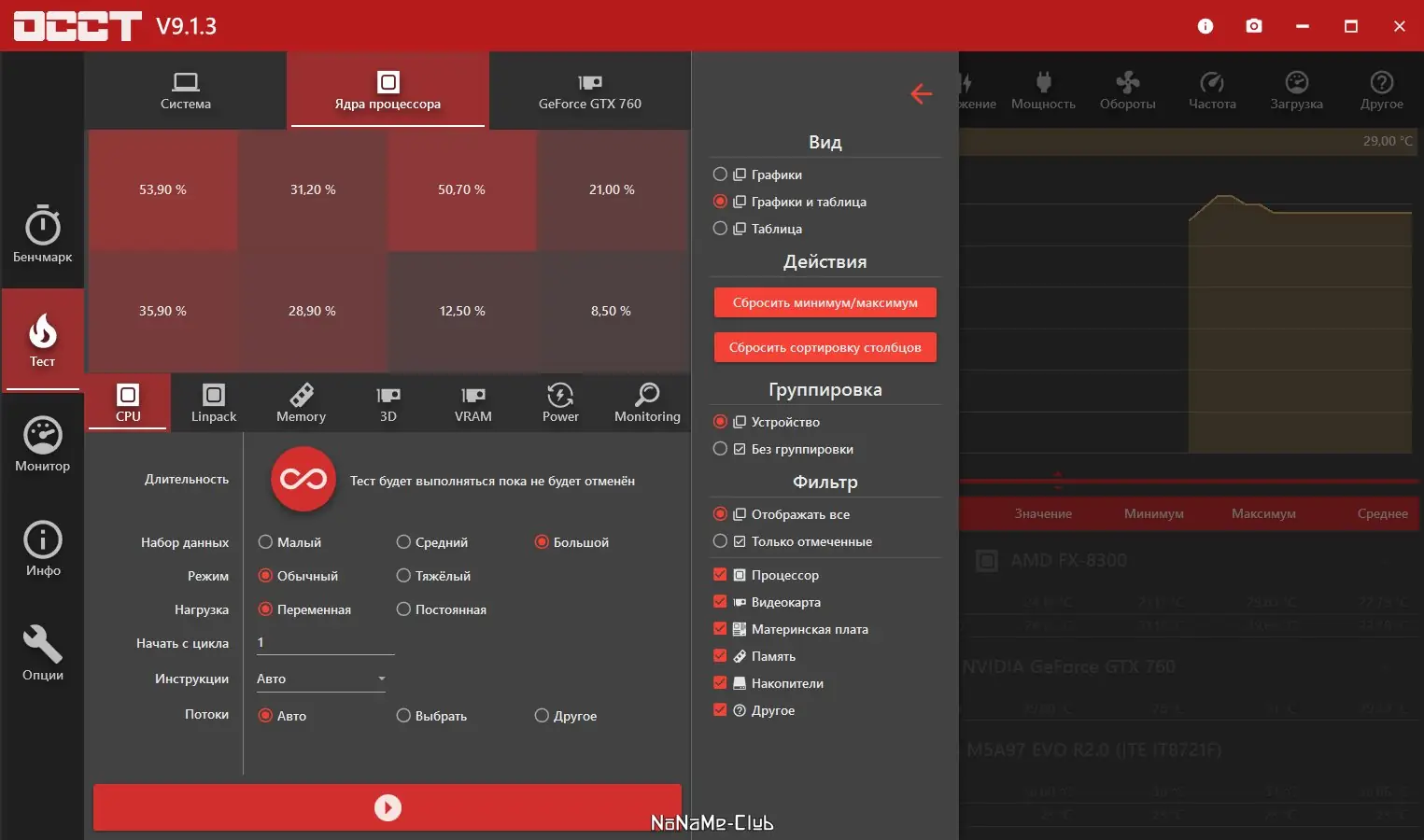Select Отображать все filter option
This screenshot has height=840, width=1424.
coord(720,514)
